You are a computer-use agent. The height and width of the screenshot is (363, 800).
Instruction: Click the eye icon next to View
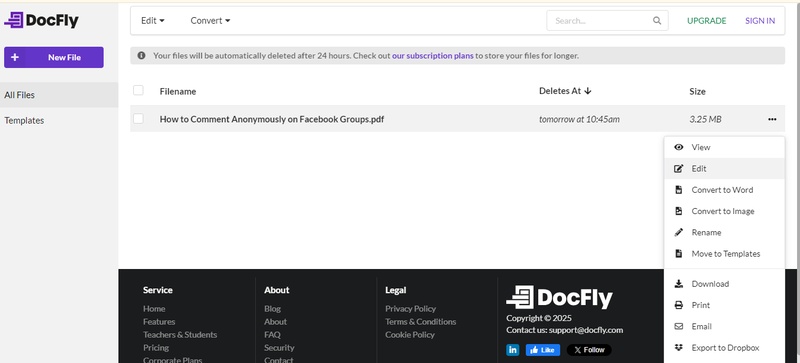click(679, 147)
